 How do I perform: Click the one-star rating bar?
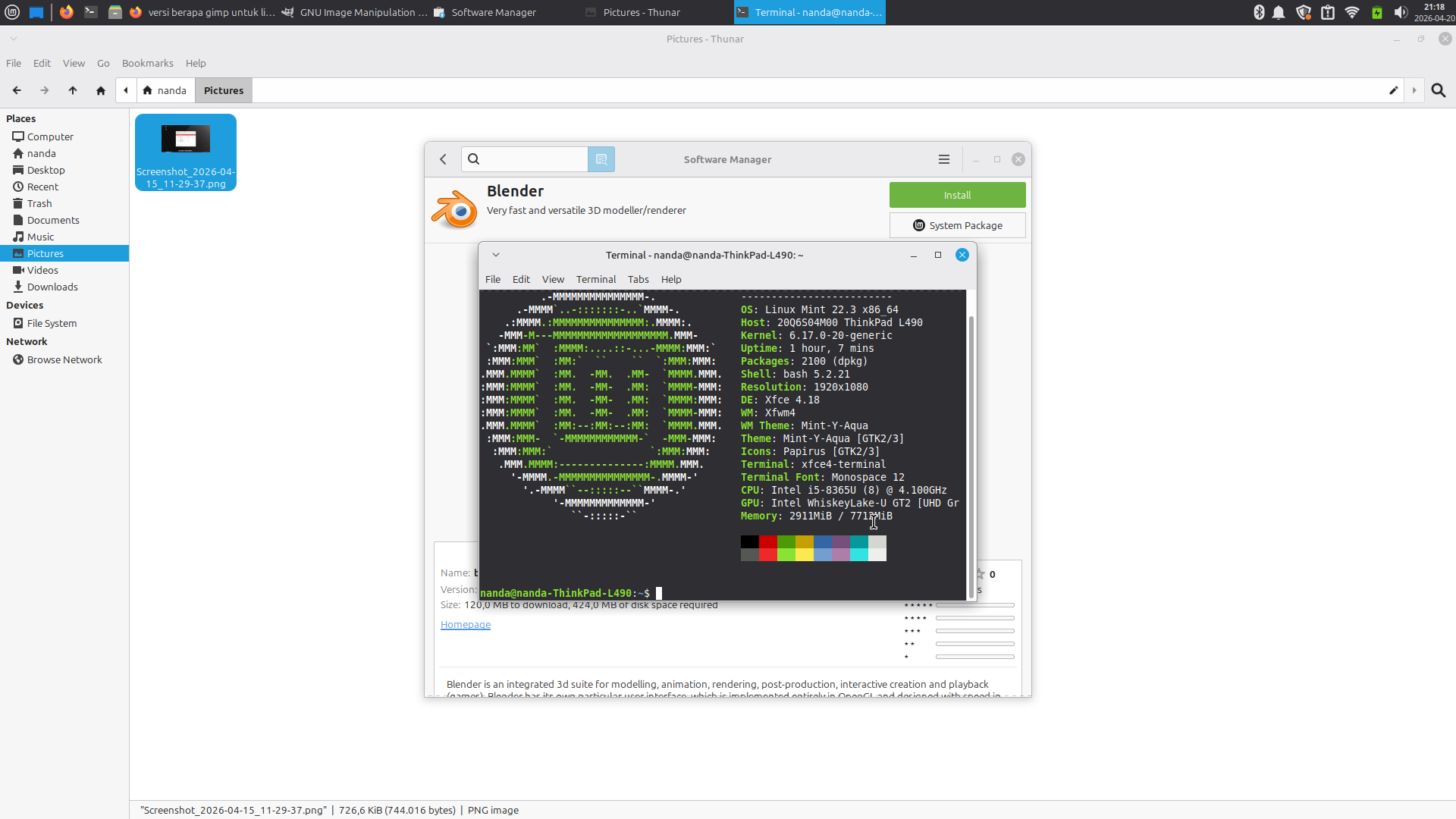[974, 657]
